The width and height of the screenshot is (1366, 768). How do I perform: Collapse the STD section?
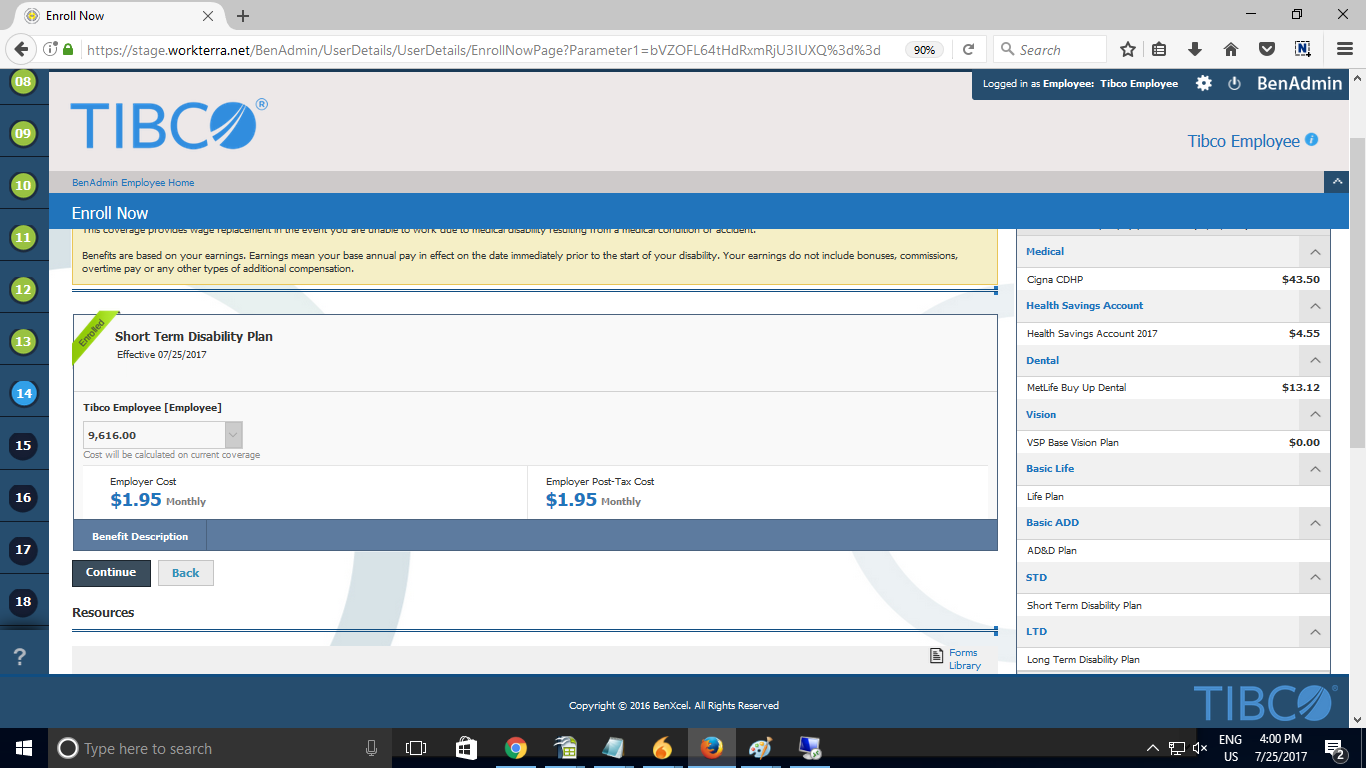click(1315, 577)
